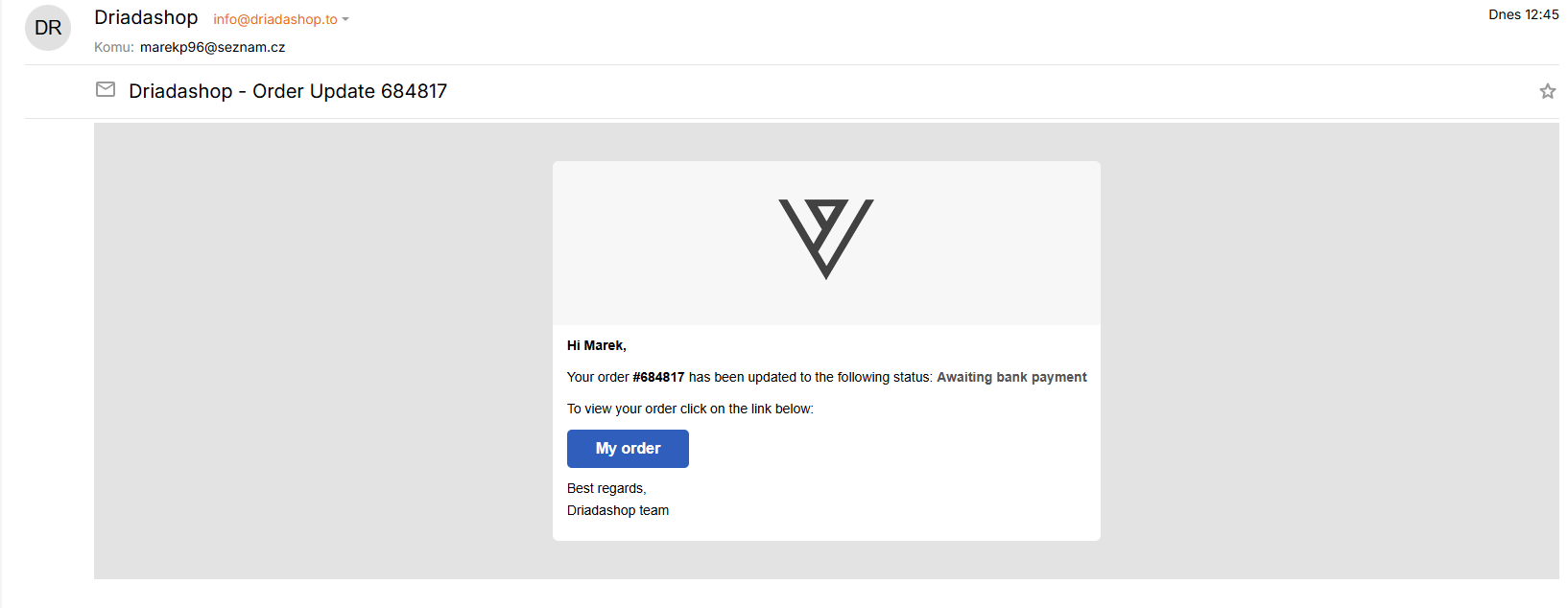Click the subject Driadashop - Order Update 684817
The width and height of the screenshot is (1568, 608).
click(x=288, y=91)
